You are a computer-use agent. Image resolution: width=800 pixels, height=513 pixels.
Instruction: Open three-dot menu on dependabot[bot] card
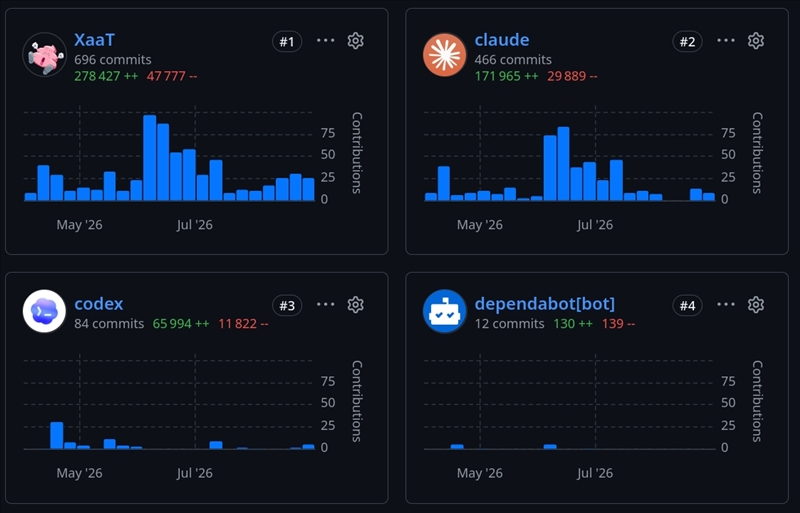tap(726, 304)
